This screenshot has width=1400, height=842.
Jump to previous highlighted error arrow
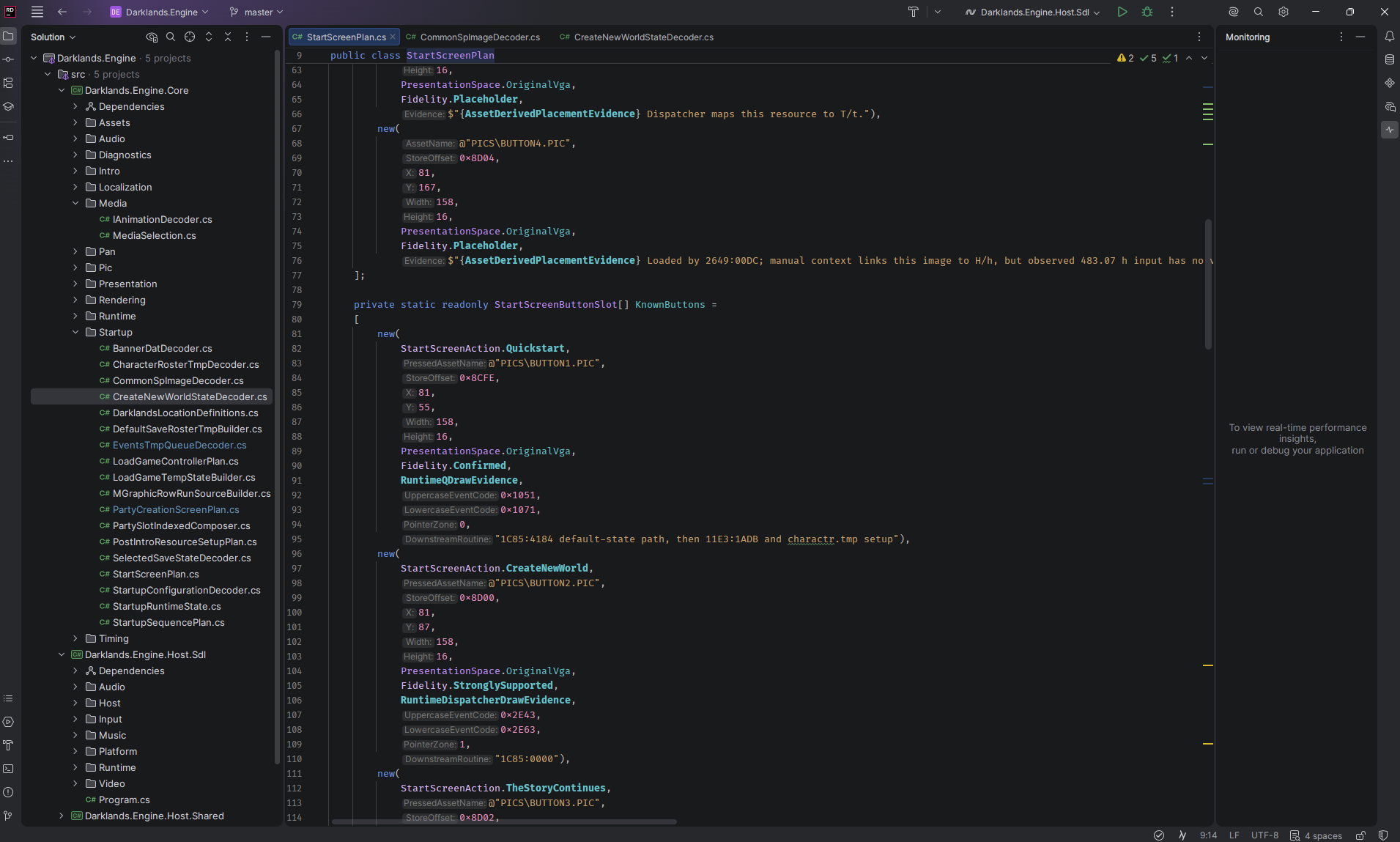click(x=1189, y=58)
